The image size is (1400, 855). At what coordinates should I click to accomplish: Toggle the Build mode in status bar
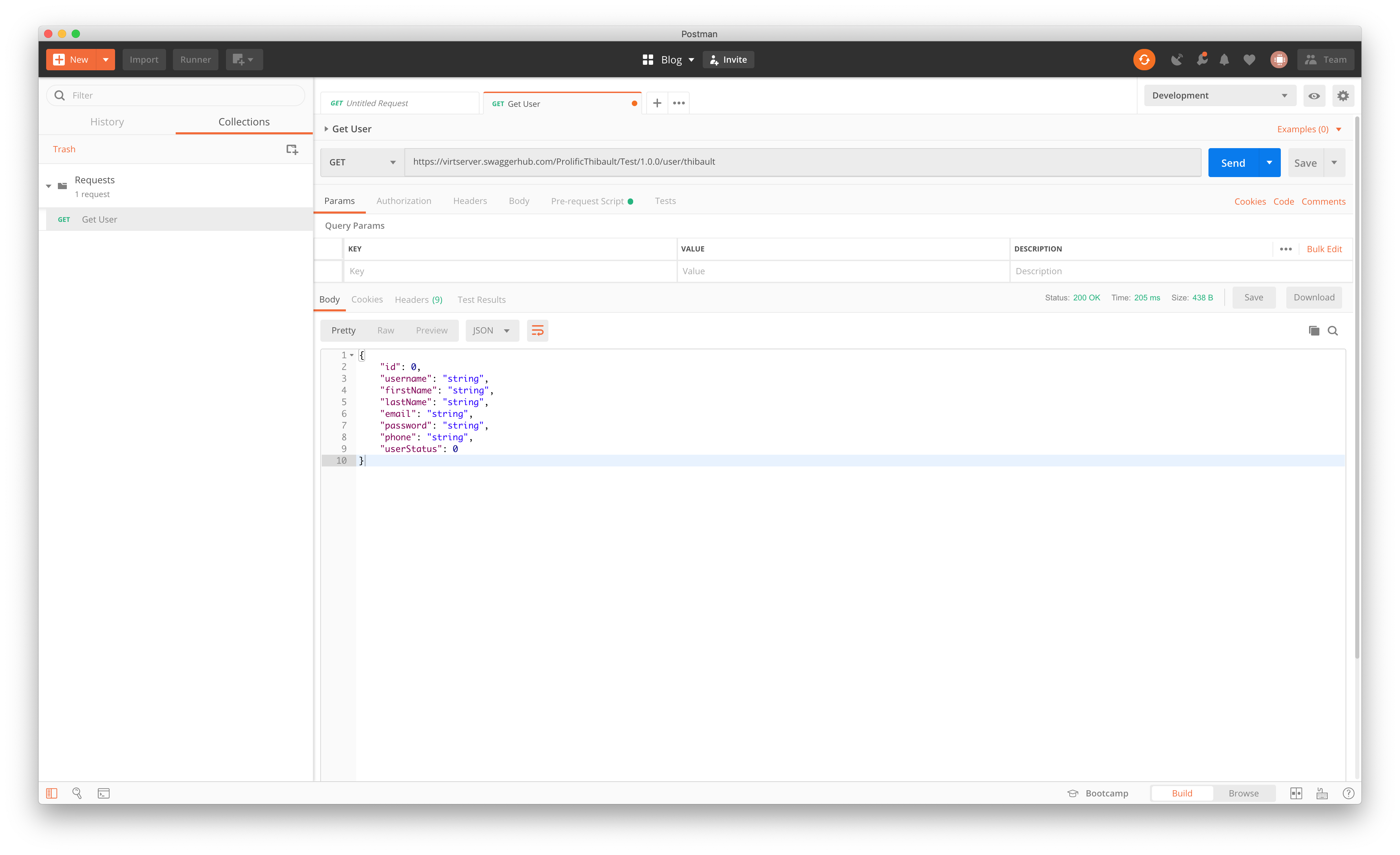[1181, 793]
